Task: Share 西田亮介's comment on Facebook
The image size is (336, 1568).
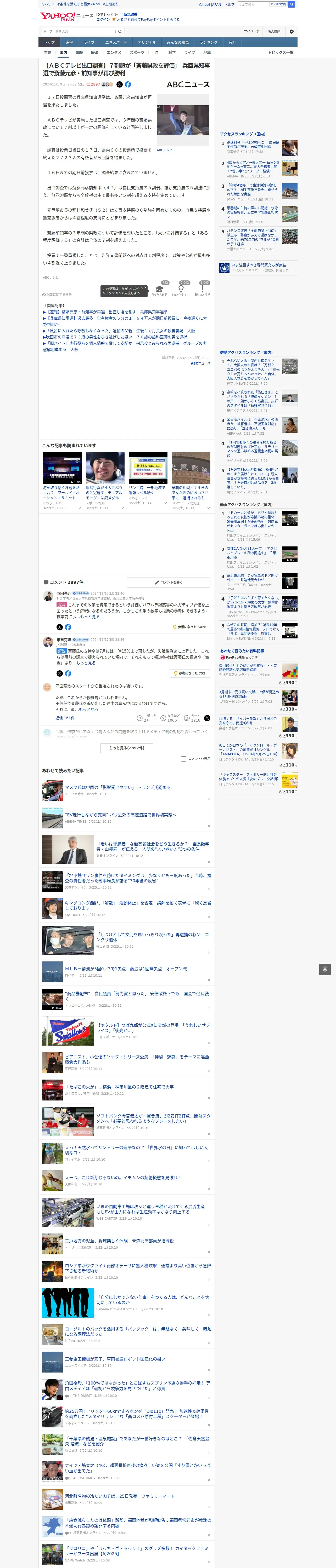Action: point(68,627)
